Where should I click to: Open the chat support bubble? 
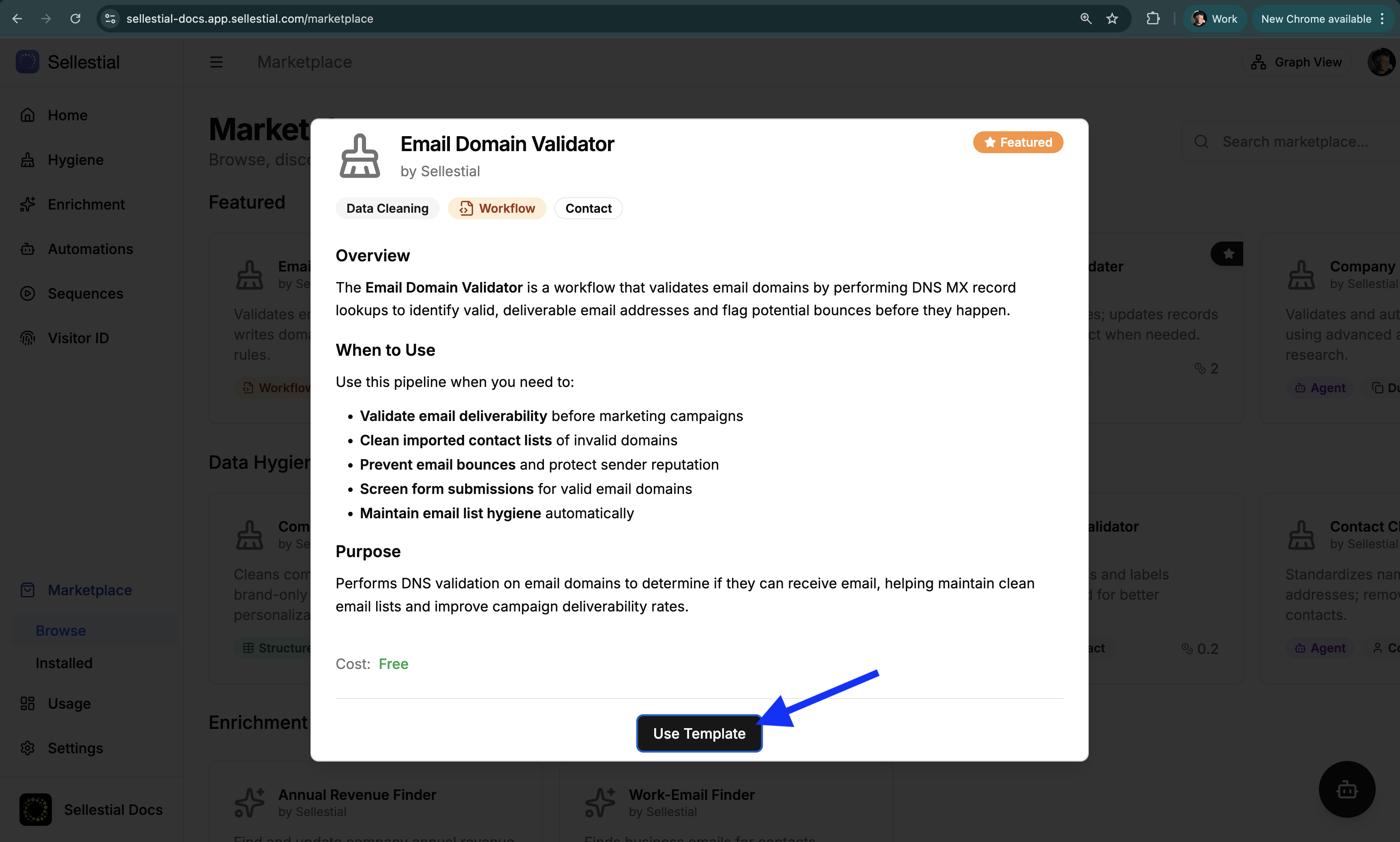click(x=1346, y=789)
